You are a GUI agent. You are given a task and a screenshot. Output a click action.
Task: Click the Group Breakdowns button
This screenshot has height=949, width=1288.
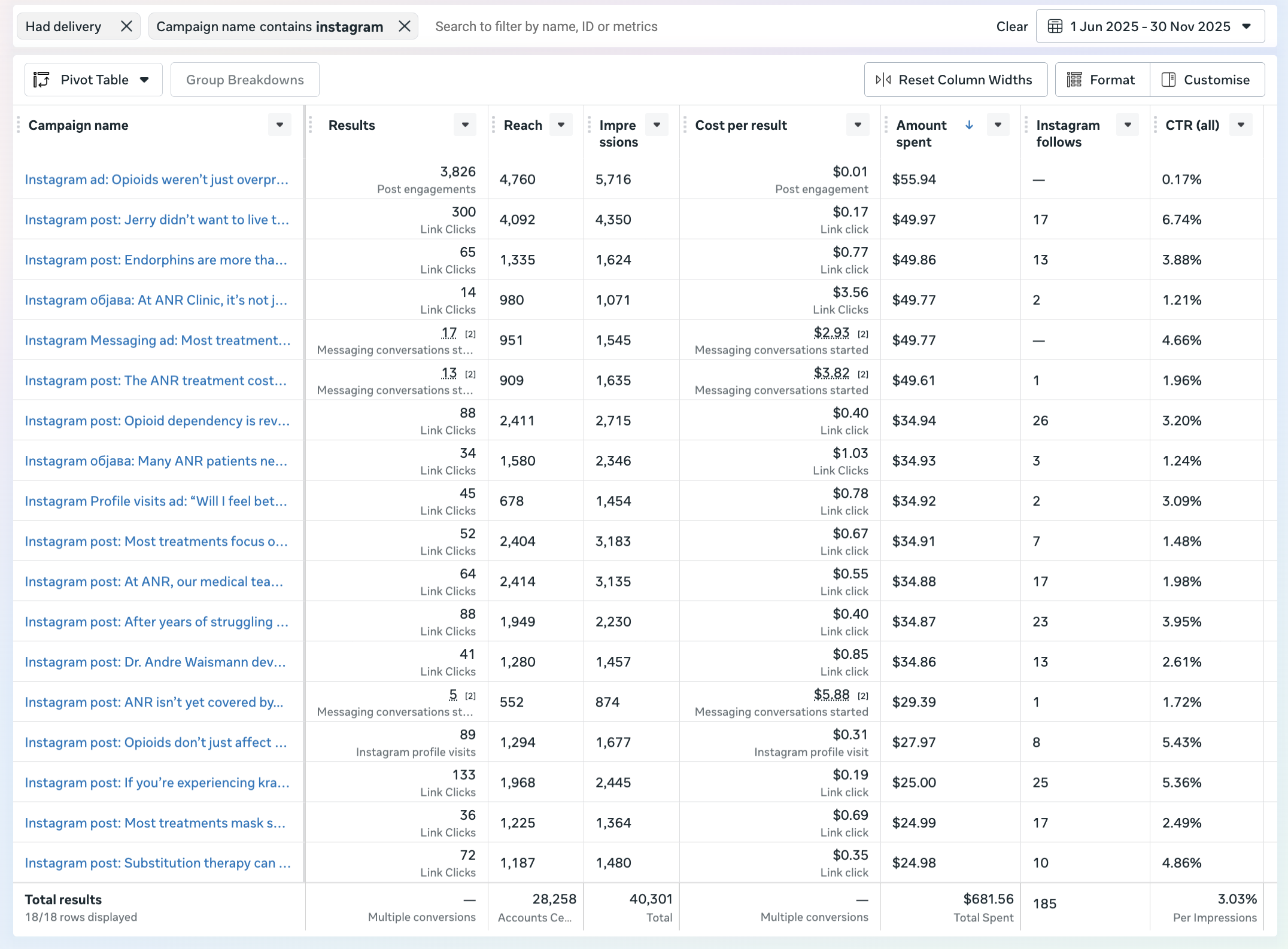pos(245,80)
